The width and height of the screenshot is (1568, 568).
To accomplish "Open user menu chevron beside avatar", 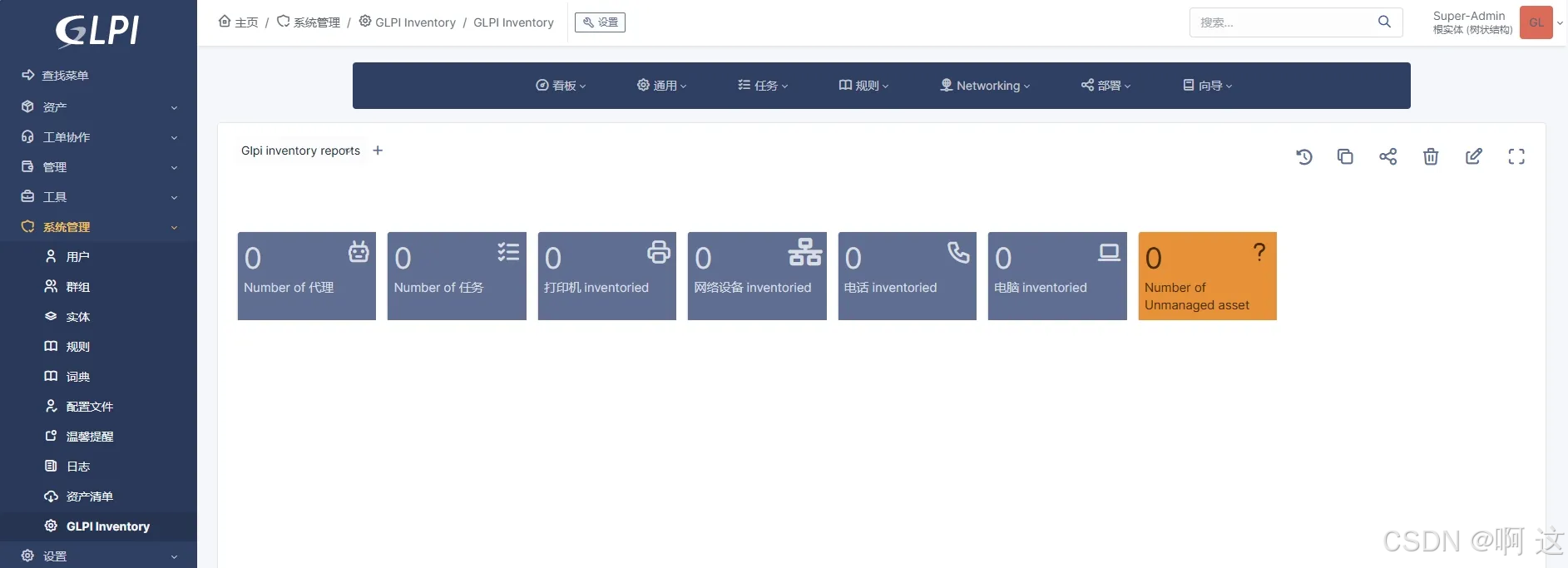I will 1560,23.
